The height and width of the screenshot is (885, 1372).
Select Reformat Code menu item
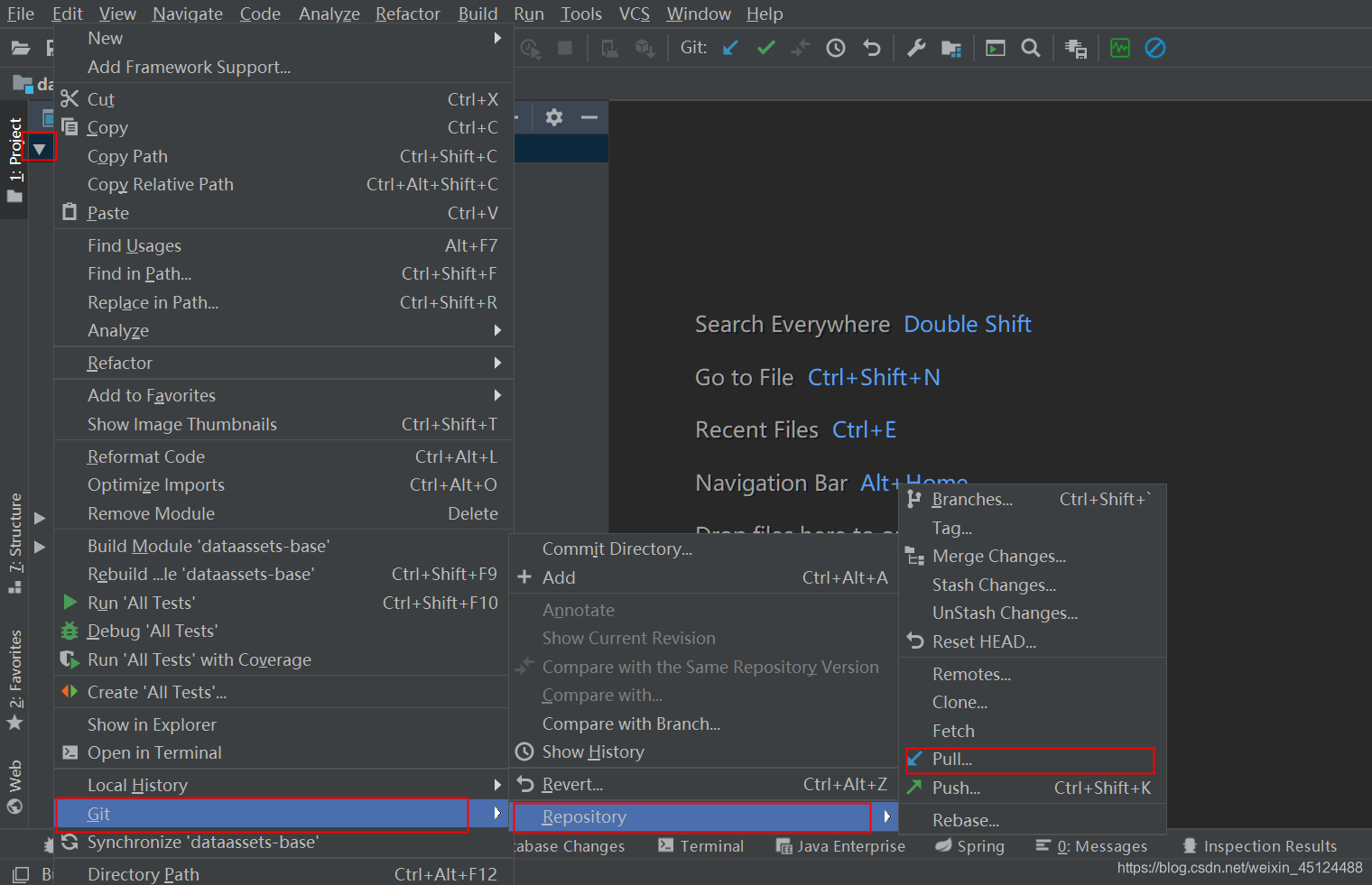tap(283, 456)
